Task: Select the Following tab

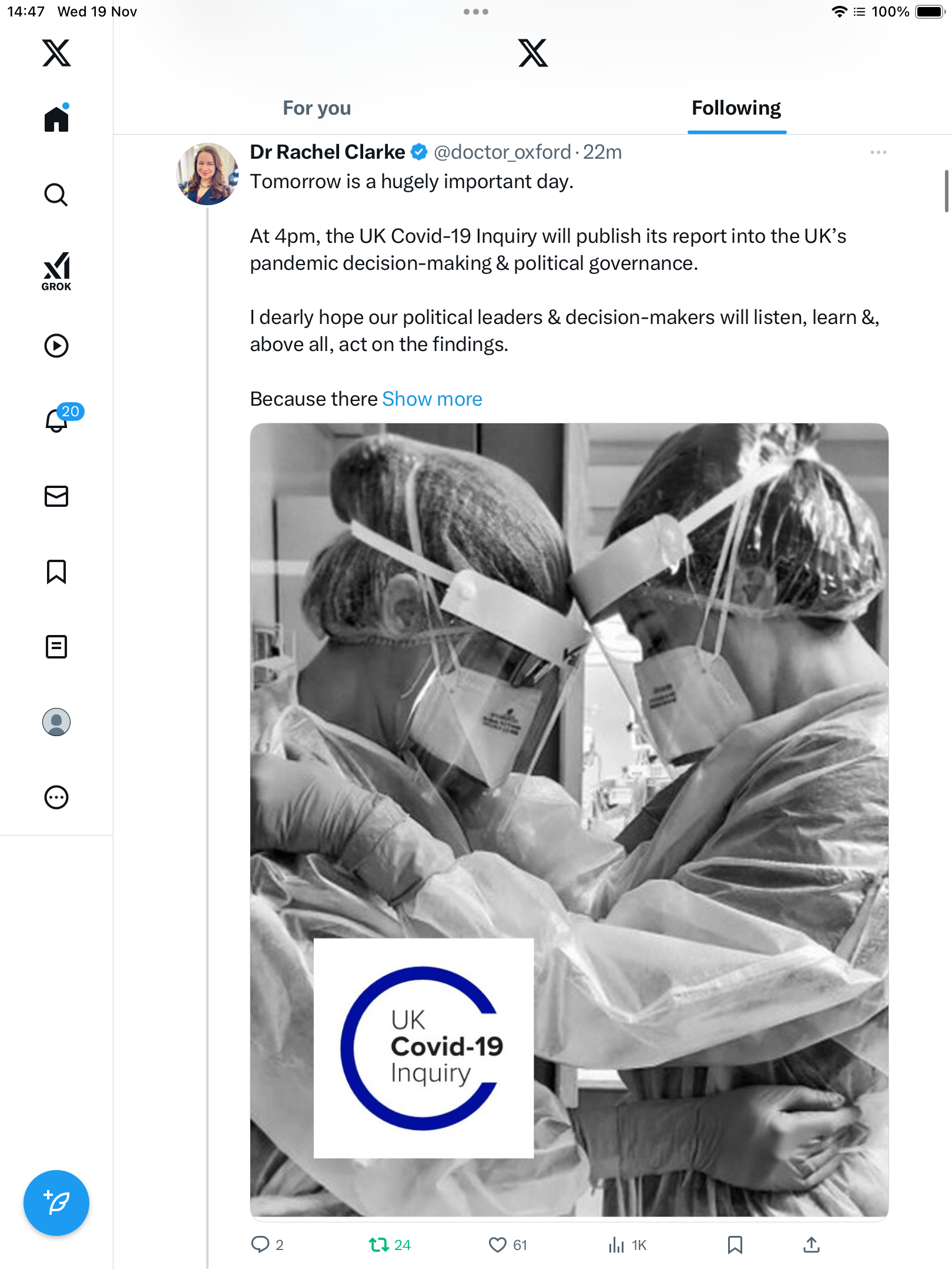Action: tap(736, 108)
